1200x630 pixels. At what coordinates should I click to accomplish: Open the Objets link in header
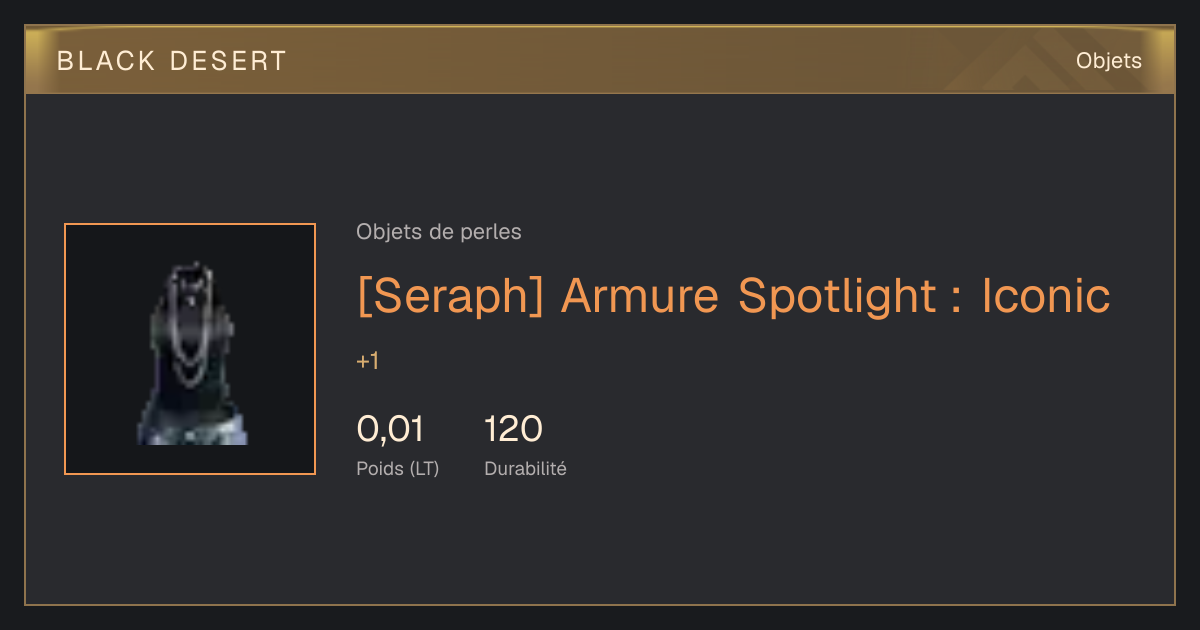1108,61
